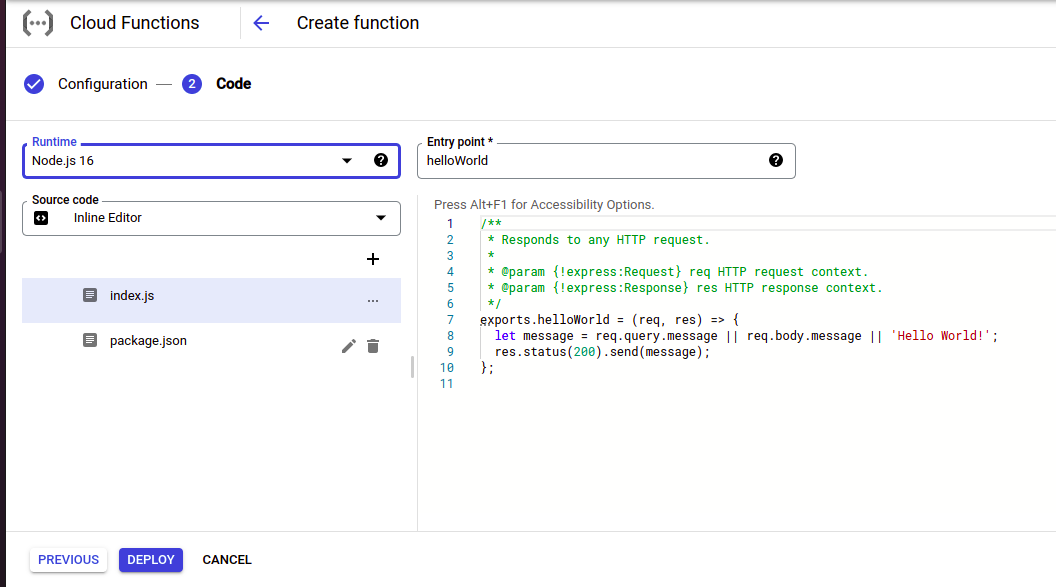
Task: Add a new file with plus icon
Action: pyautogui.click(x=373, y=259)
